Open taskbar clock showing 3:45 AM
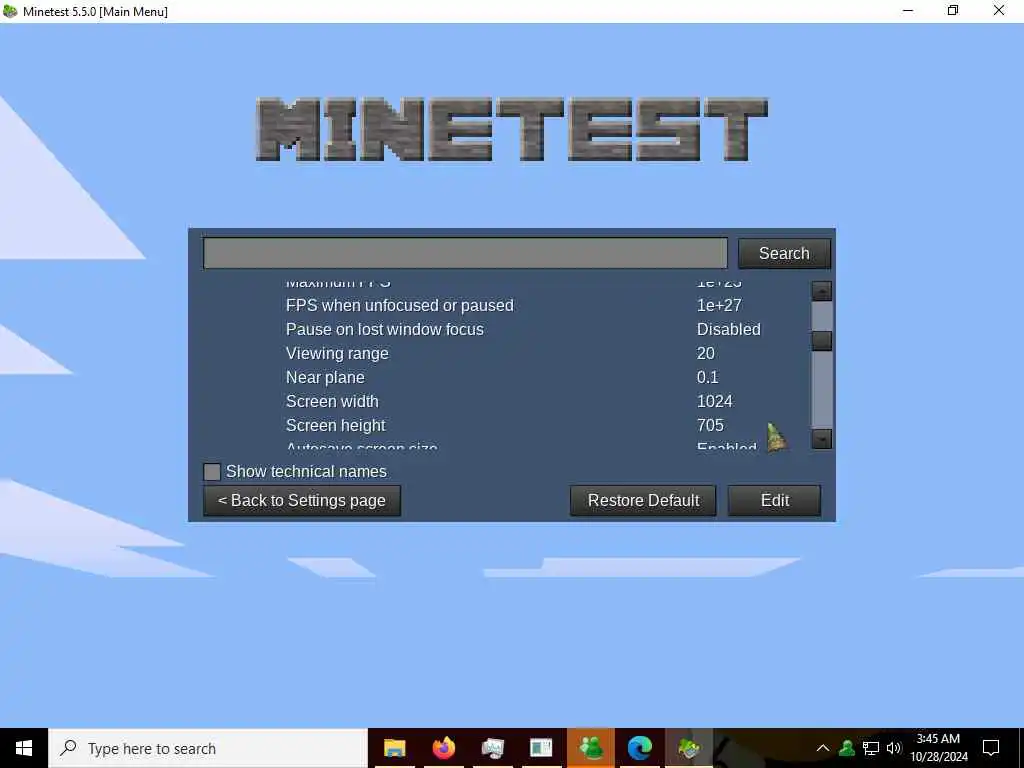 pyautogui.click(x=938, y=748)
